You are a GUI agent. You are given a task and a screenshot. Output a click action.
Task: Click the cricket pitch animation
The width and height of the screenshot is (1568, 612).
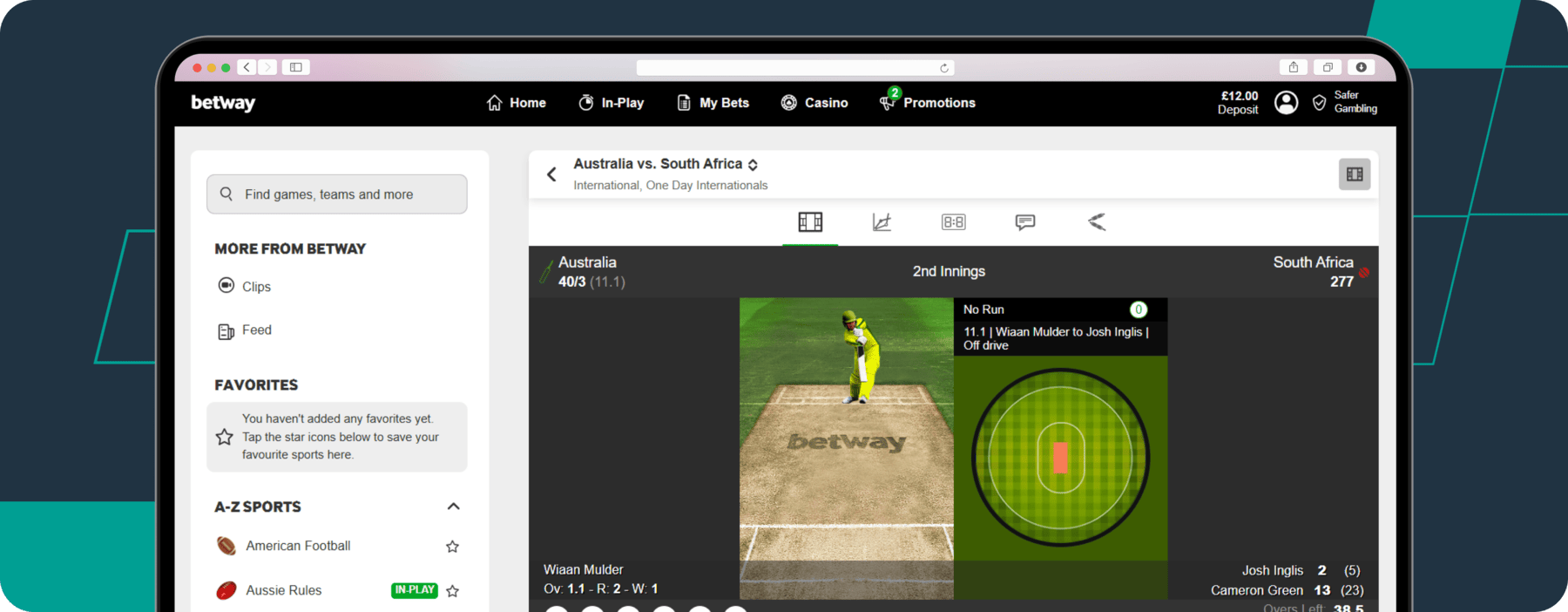847,448
